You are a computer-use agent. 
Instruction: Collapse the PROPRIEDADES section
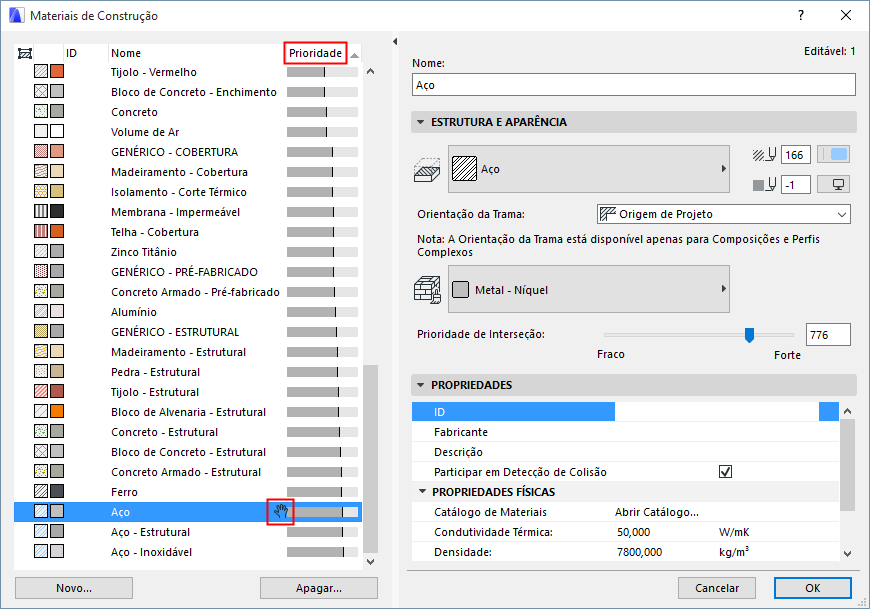click(421, 385)
